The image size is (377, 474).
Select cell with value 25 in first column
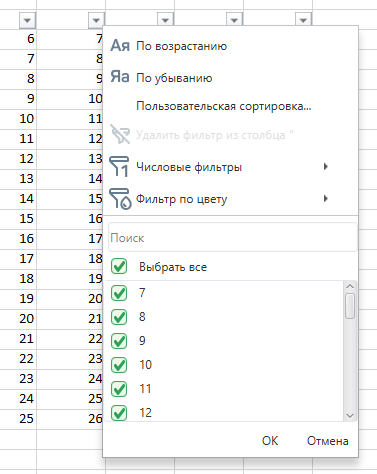pos(18,419)
